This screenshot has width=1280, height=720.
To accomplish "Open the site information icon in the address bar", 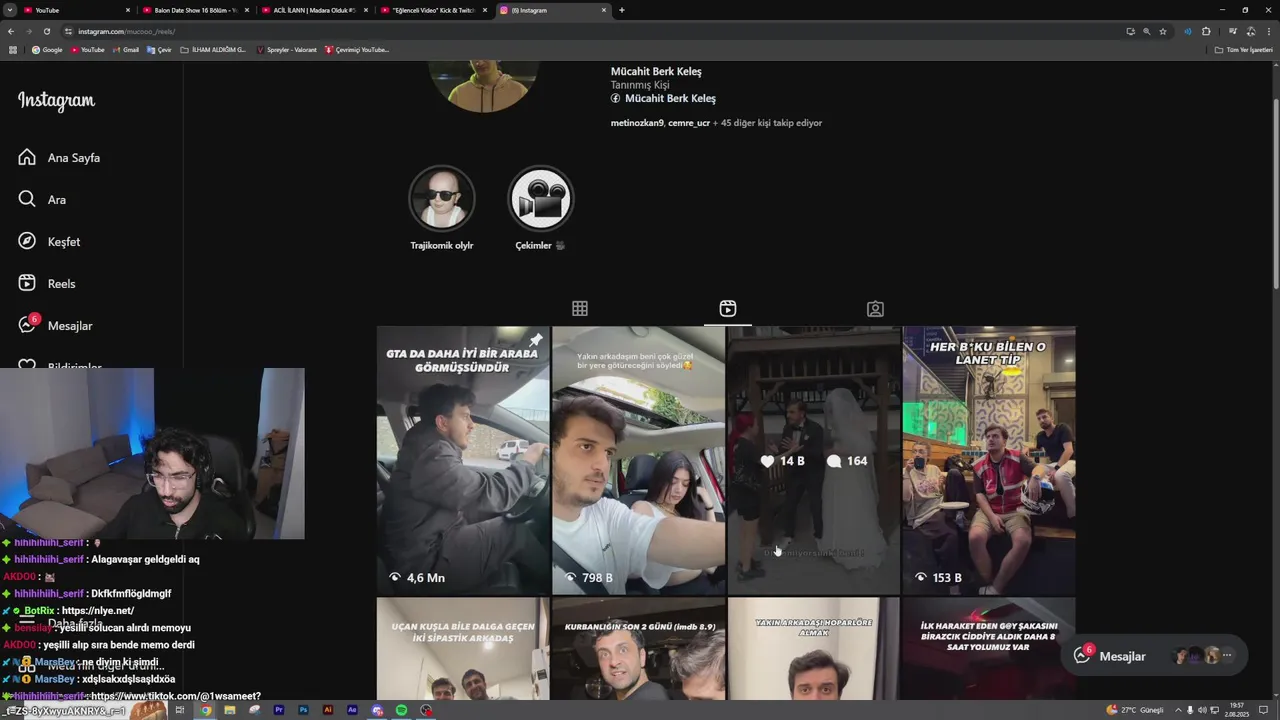I will click(70, 31).
